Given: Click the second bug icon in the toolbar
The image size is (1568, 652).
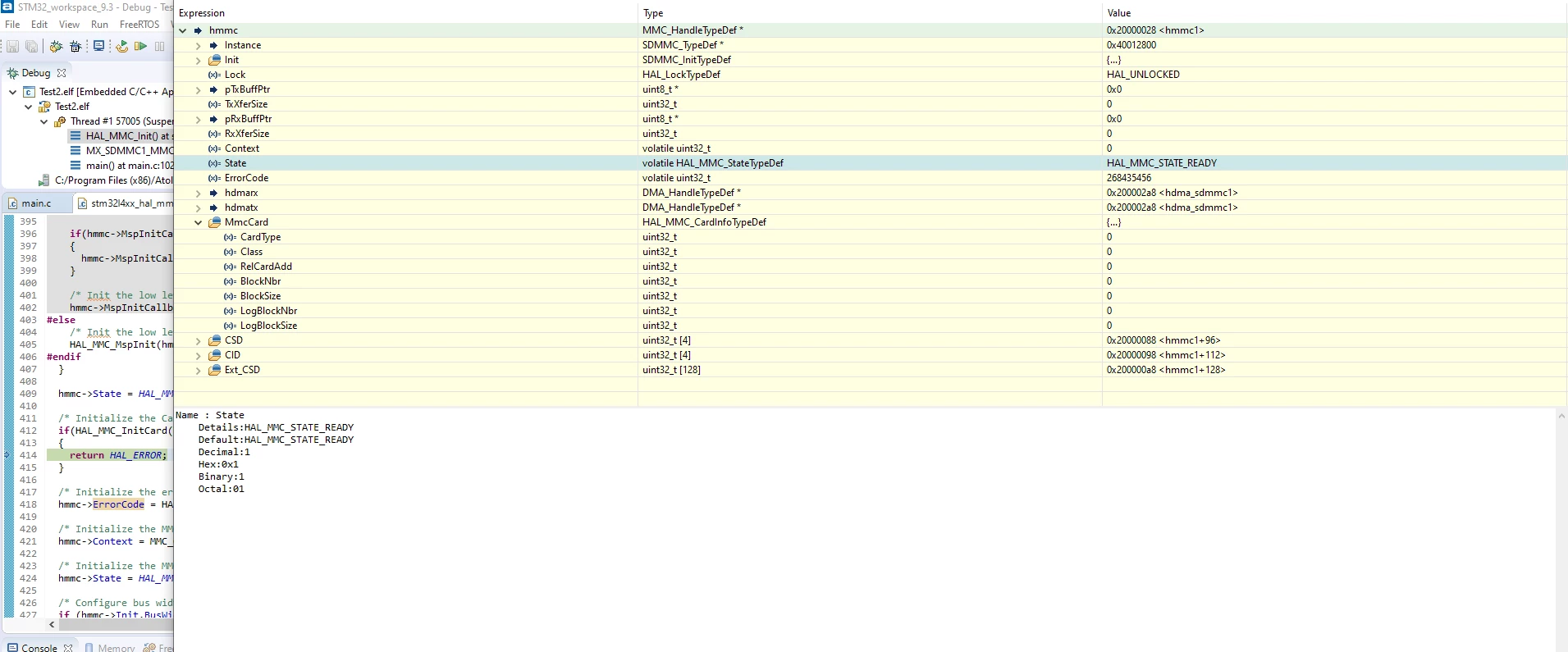Looking at the screenshot, I should [75, 47].
